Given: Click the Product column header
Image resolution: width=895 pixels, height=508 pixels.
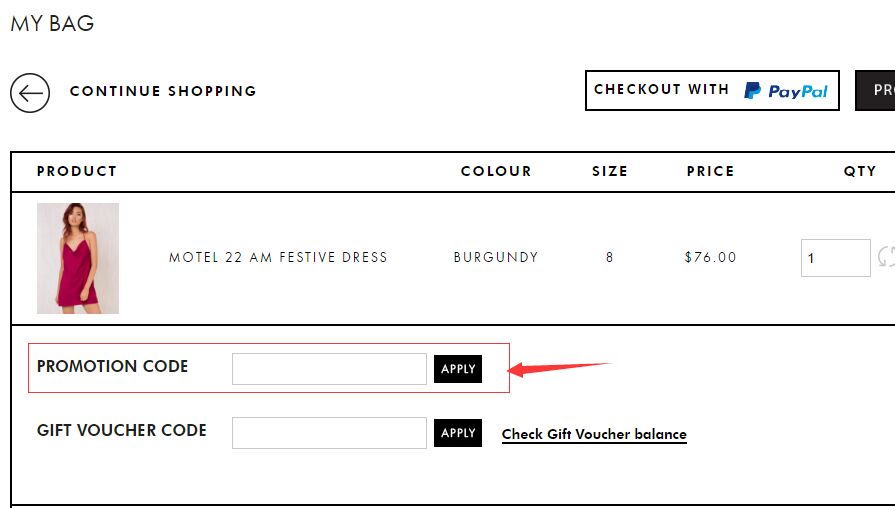Looking at the screenshot, I should (77, 171).
